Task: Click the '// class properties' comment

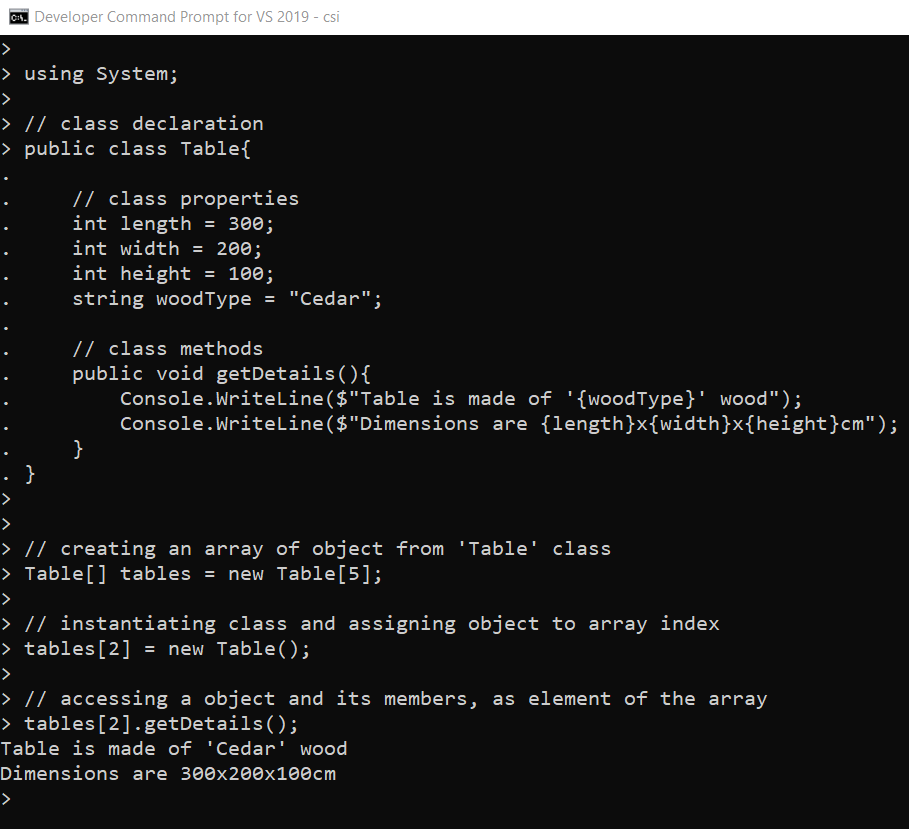Action: pyautogui.click(x=185, y=199)
